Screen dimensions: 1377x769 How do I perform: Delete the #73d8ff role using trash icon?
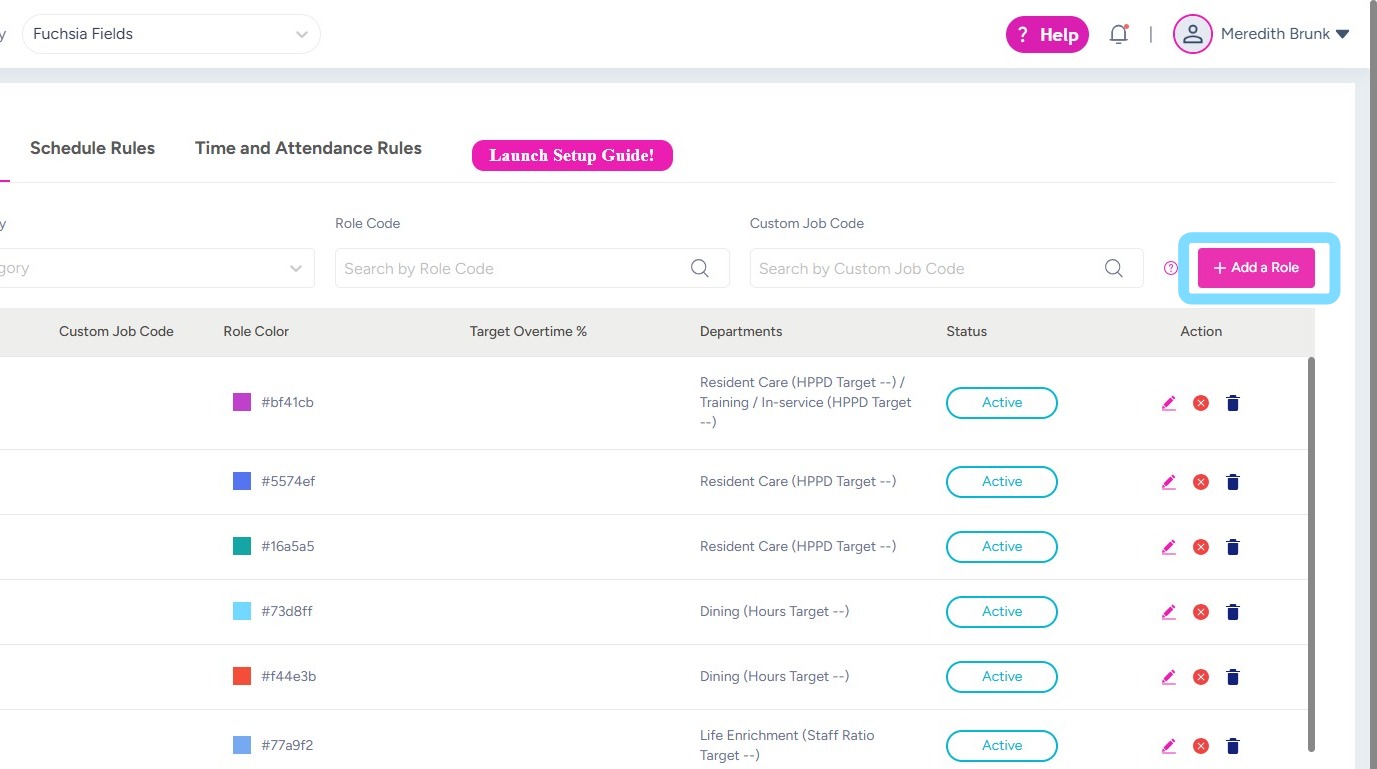1232,612
